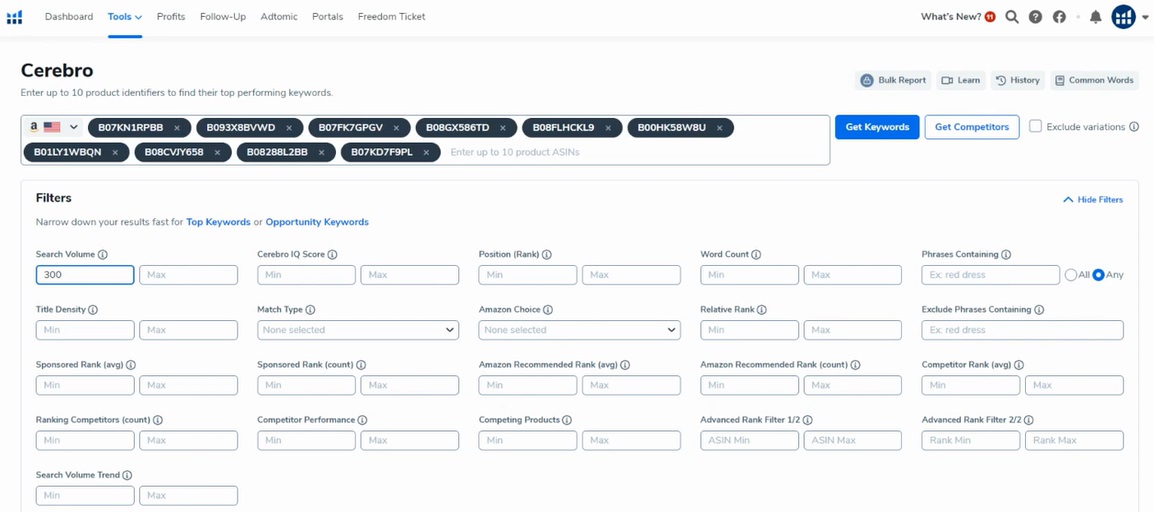1154x512 pixels.
Task: Collapse filters with Hide Filters
Action: [x=1093, y=199]
